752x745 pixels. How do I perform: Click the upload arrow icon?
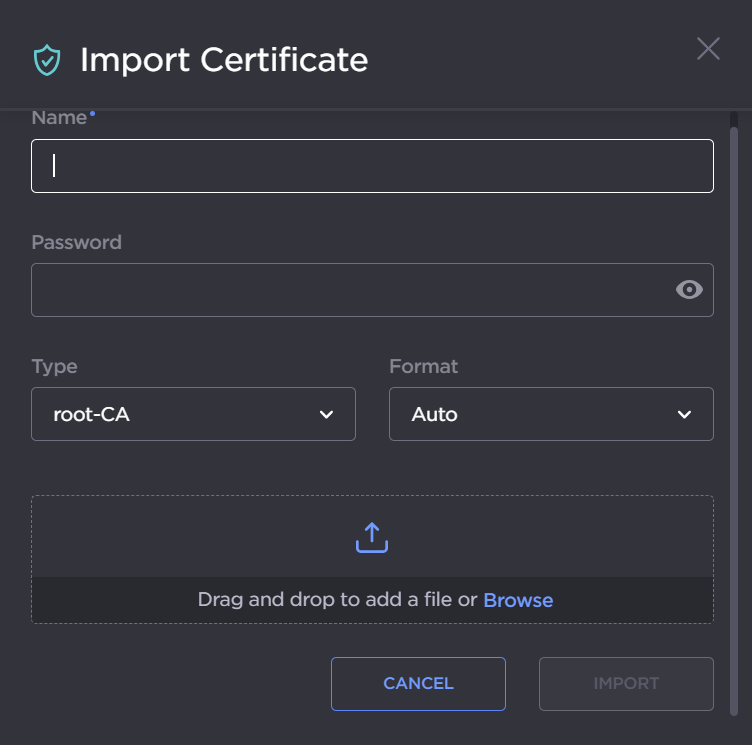(372, 537)
